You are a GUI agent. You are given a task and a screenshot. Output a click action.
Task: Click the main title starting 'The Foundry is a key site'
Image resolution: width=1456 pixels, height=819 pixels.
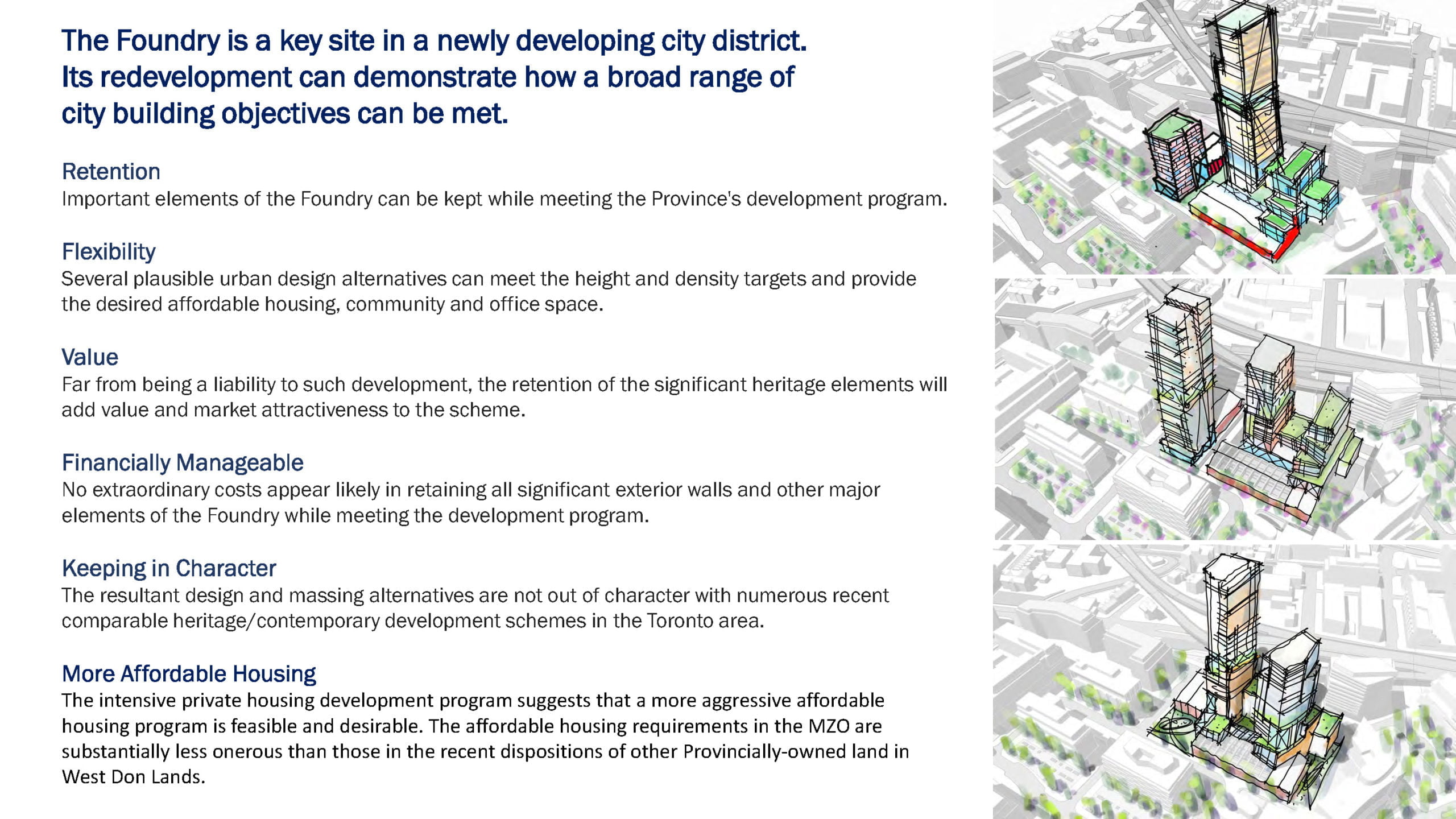pyautogui.click(x=434, y=77)
